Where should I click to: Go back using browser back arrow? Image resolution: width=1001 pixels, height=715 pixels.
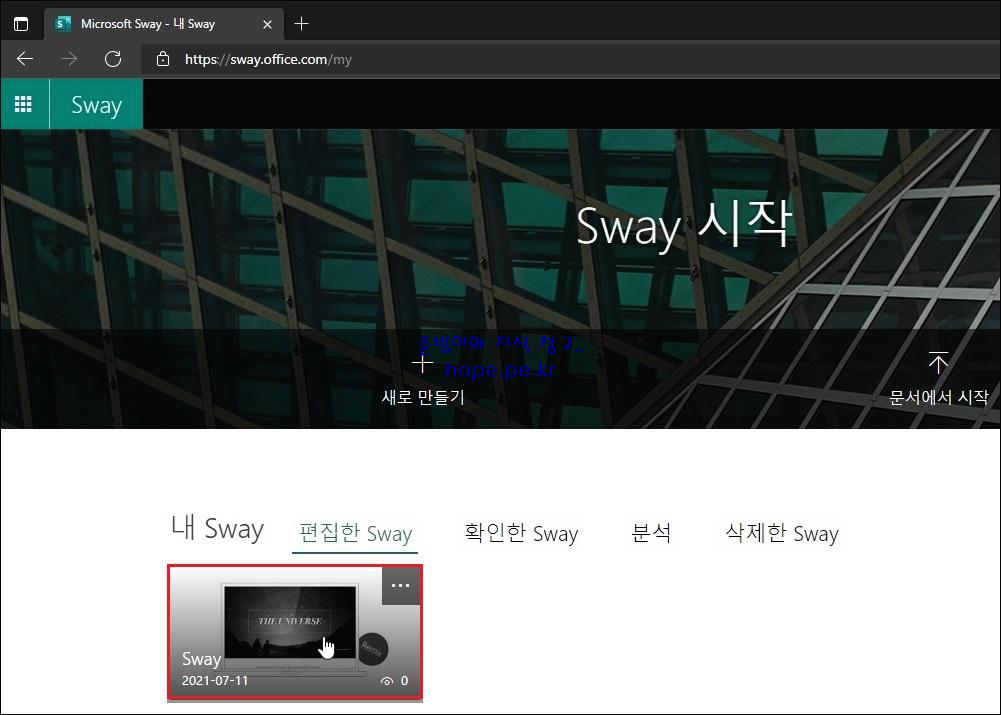point(25,59)
